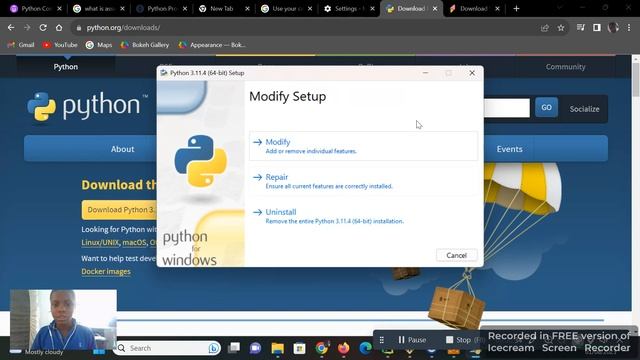Cancel the Python setup dialog

click(x=456, y=255)
